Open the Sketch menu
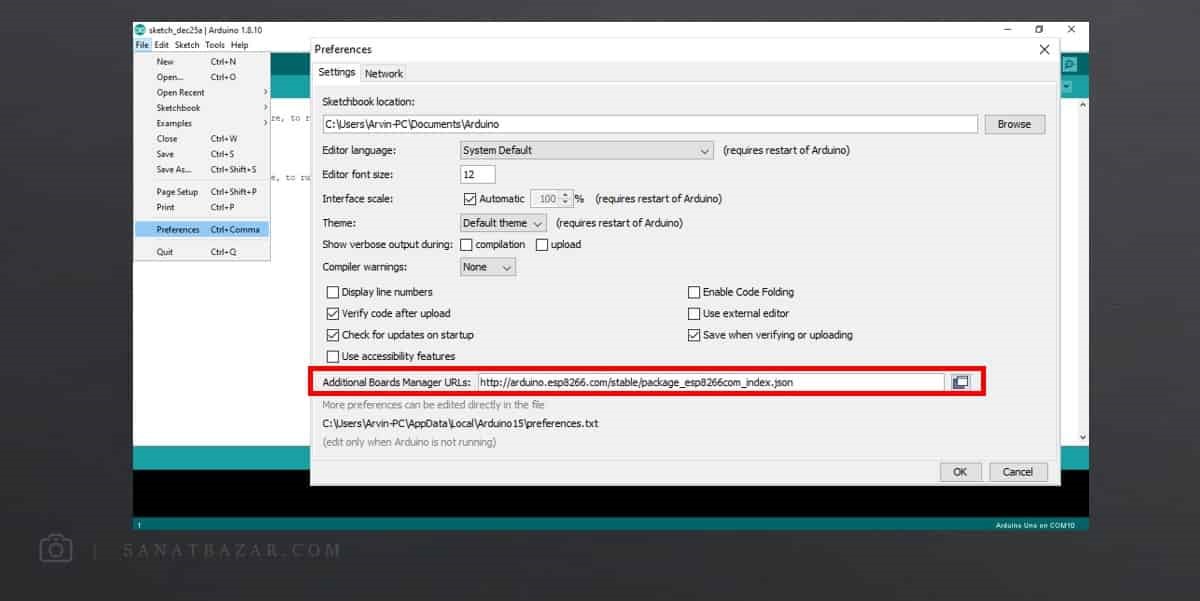Viewport: 1200px width, 601px height. (187, 45)
